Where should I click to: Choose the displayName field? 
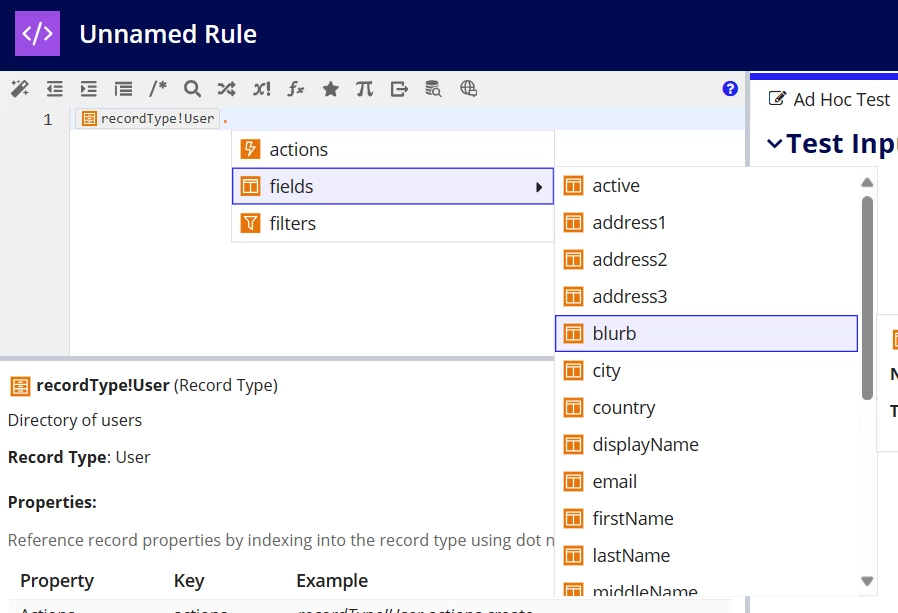click(707, 445)
